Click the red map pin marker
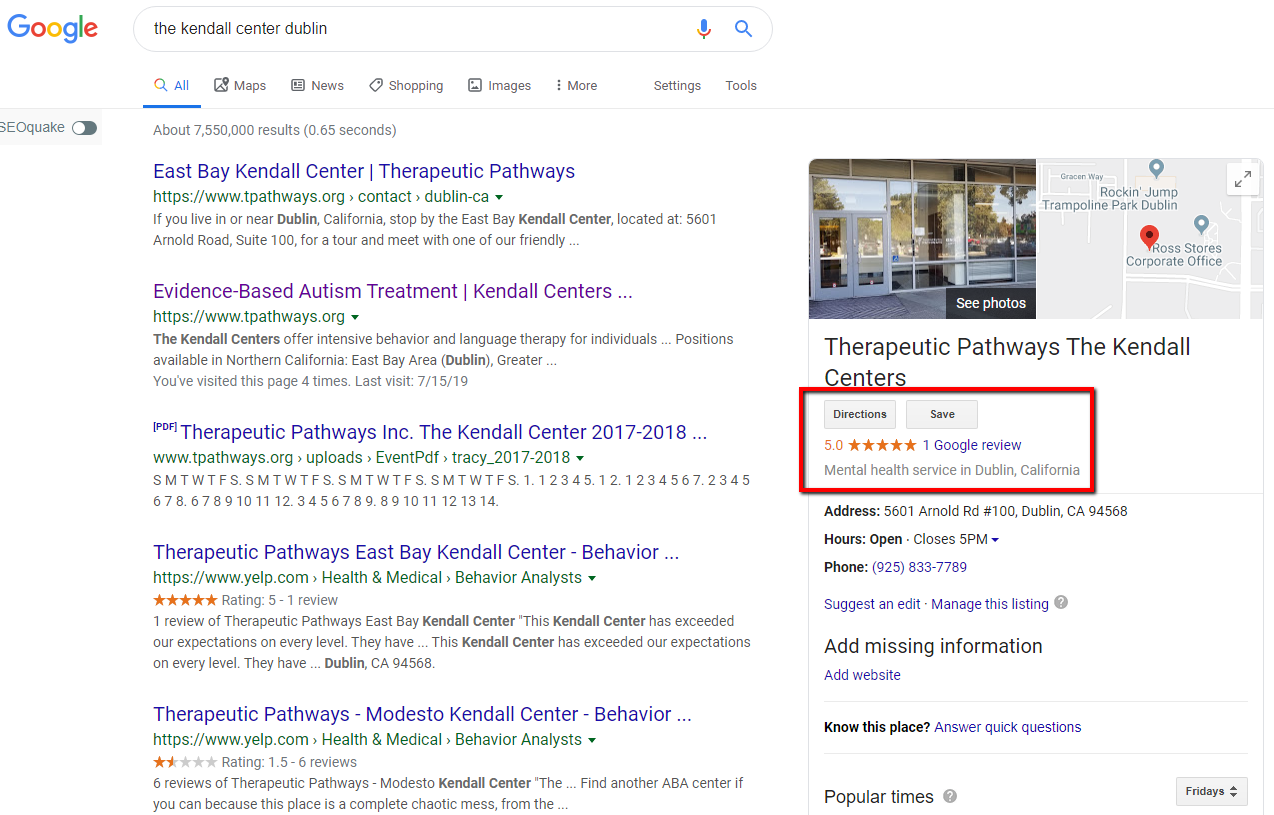Screen dimensions: 1274x815 click(1149, 237)
